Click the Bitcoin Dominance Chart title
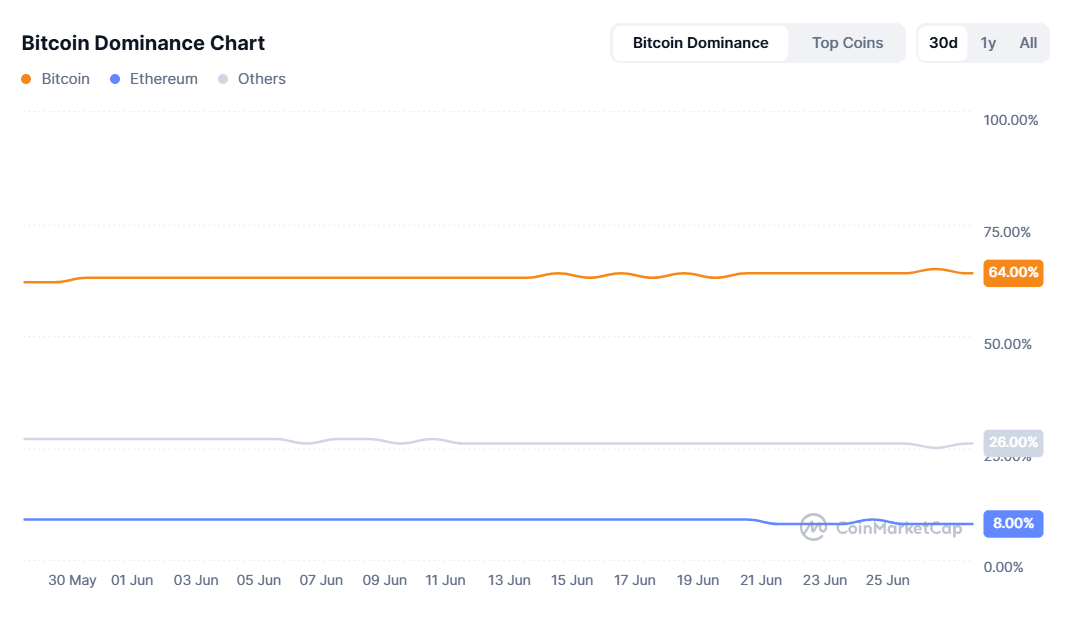The image size is (1071, 643). click(x=143, y=43)
